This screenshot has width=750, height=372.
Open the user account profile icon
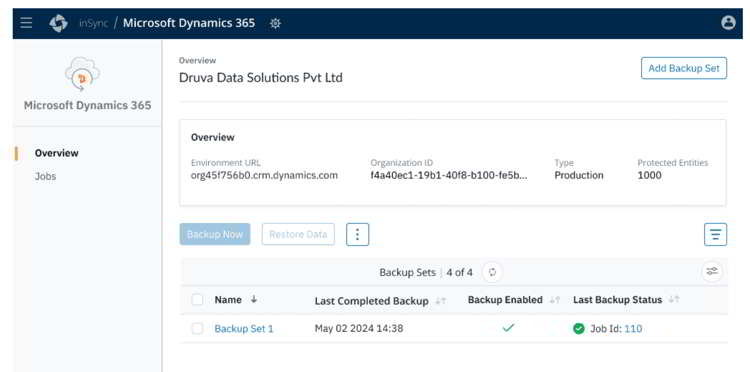tap(728, 22)
